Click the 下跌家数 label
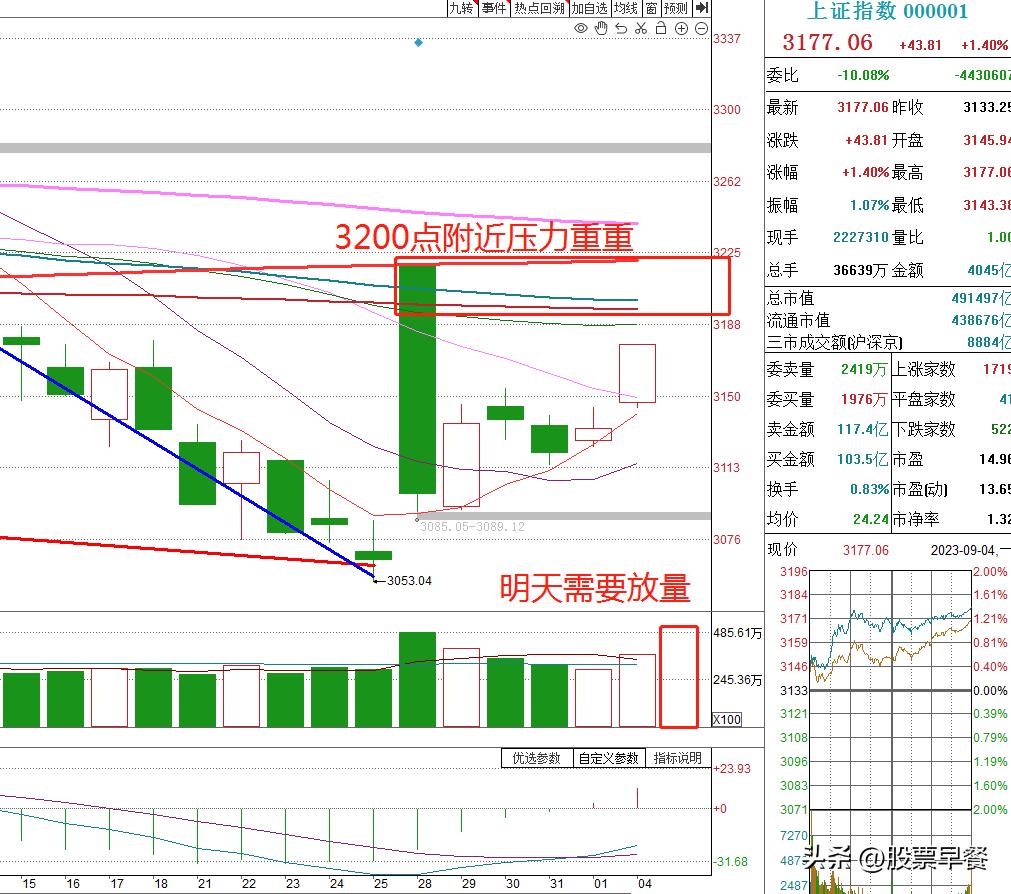1011x894 pixels. pos(923,429)
